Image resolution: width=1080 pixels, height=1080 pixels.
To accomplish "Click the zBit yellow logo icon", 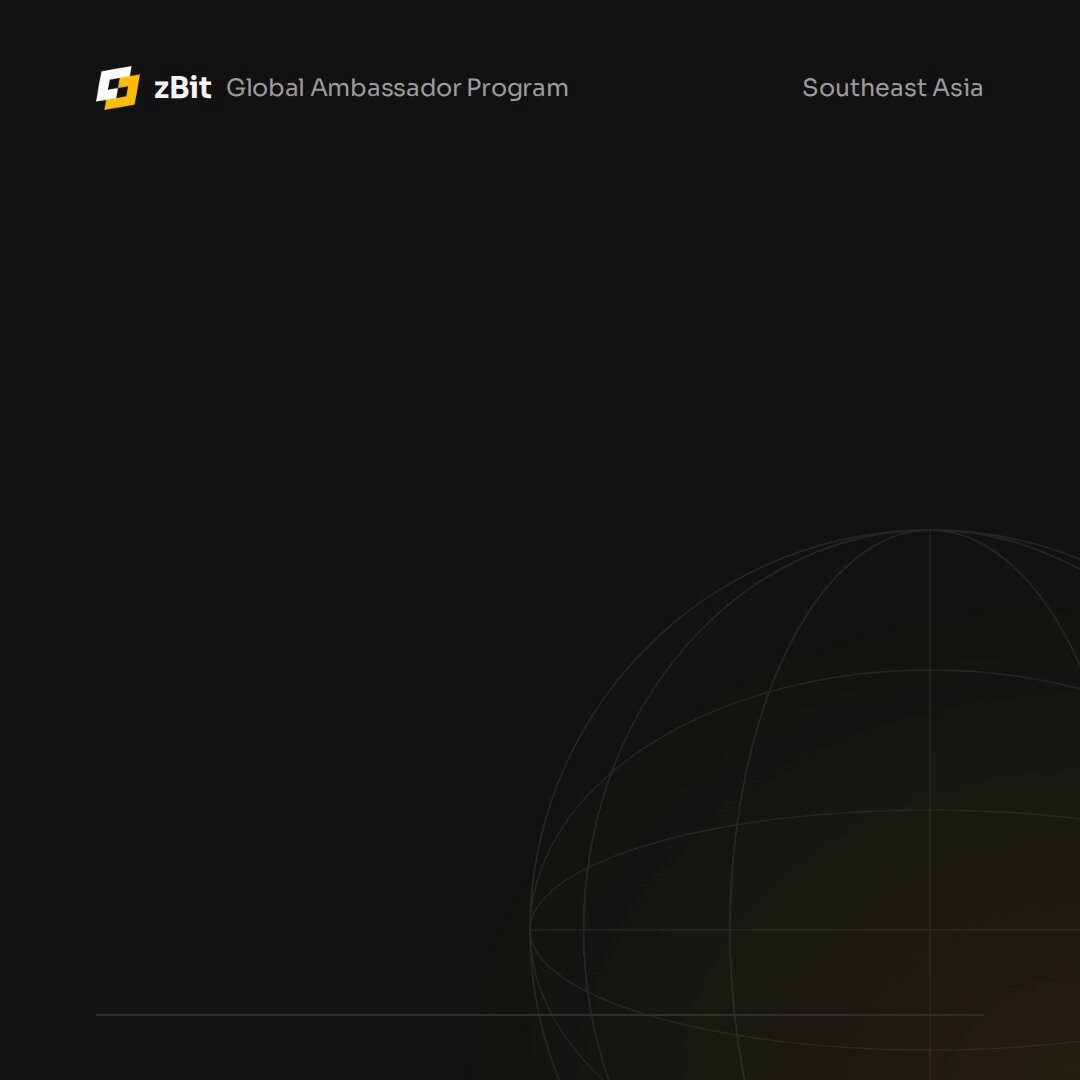I will pos(118,88).
